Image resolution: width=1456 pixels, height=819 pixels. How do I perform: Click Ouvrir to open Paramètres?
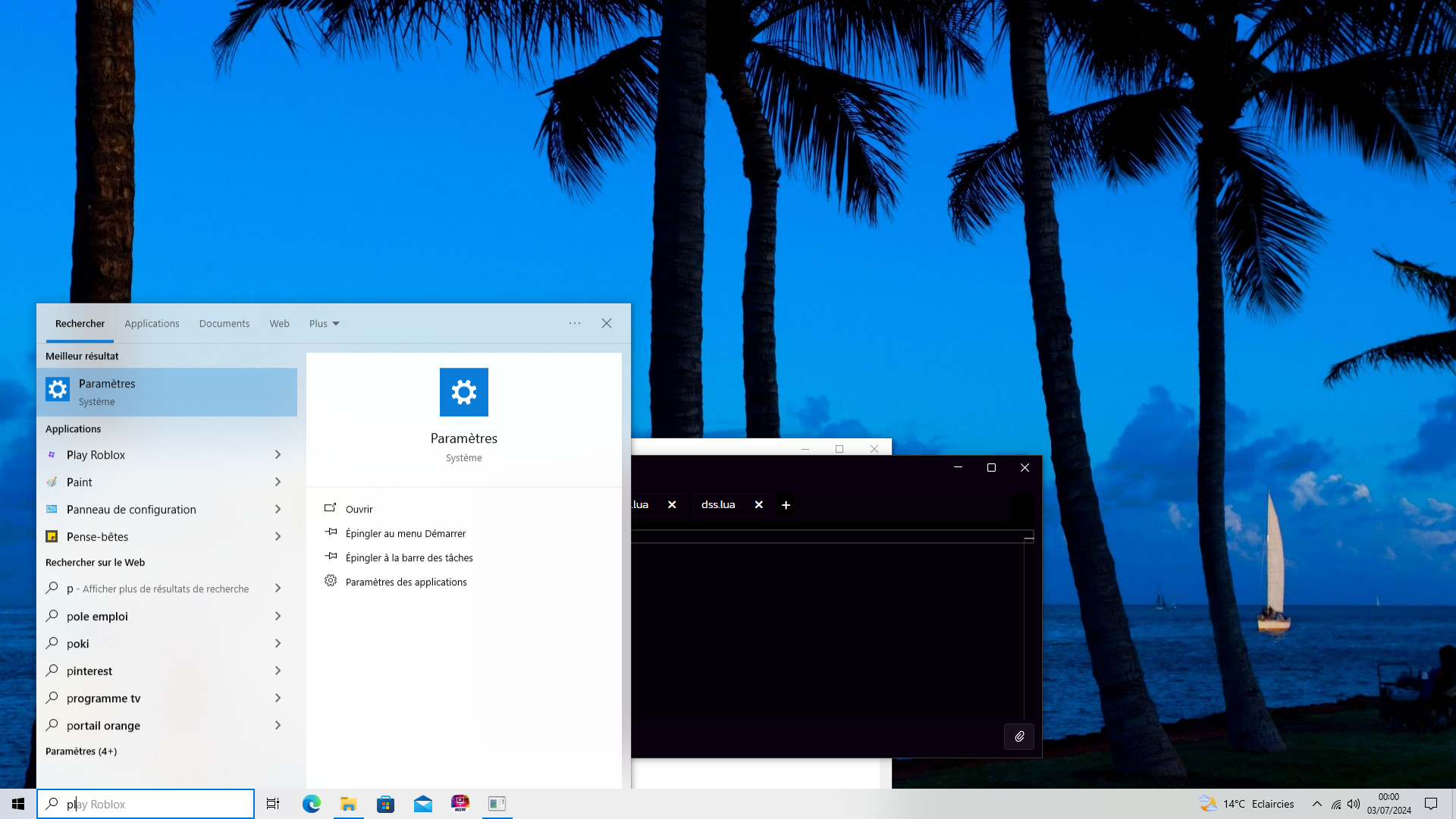(359, 510)
